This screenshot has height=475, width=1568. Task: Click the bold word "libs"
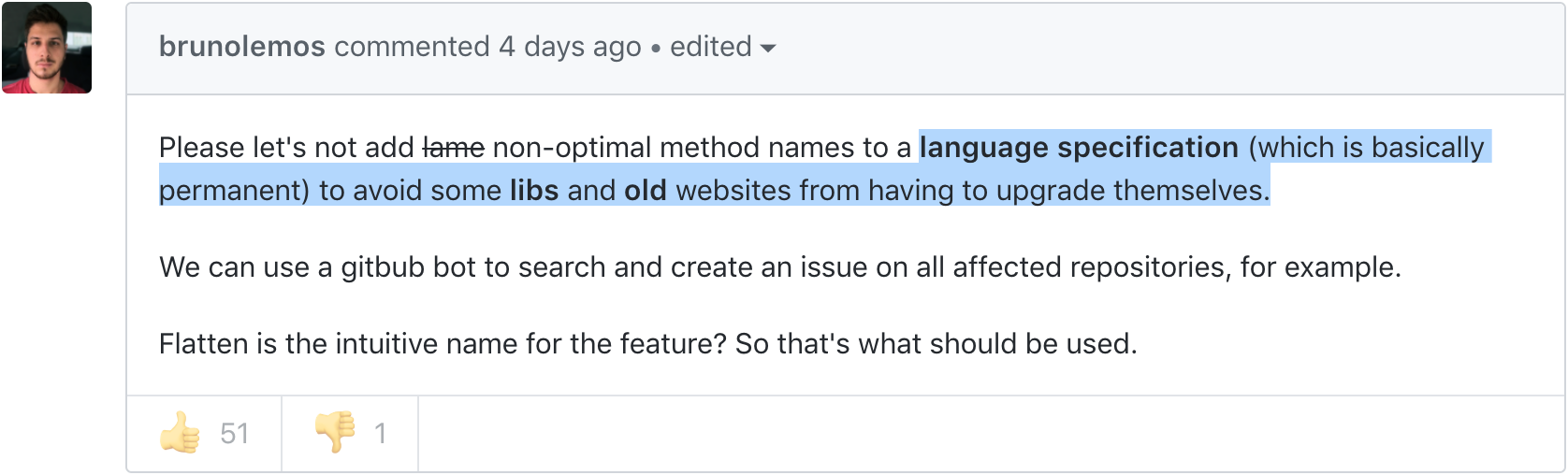pyautogui.click(x=533, y=191)
